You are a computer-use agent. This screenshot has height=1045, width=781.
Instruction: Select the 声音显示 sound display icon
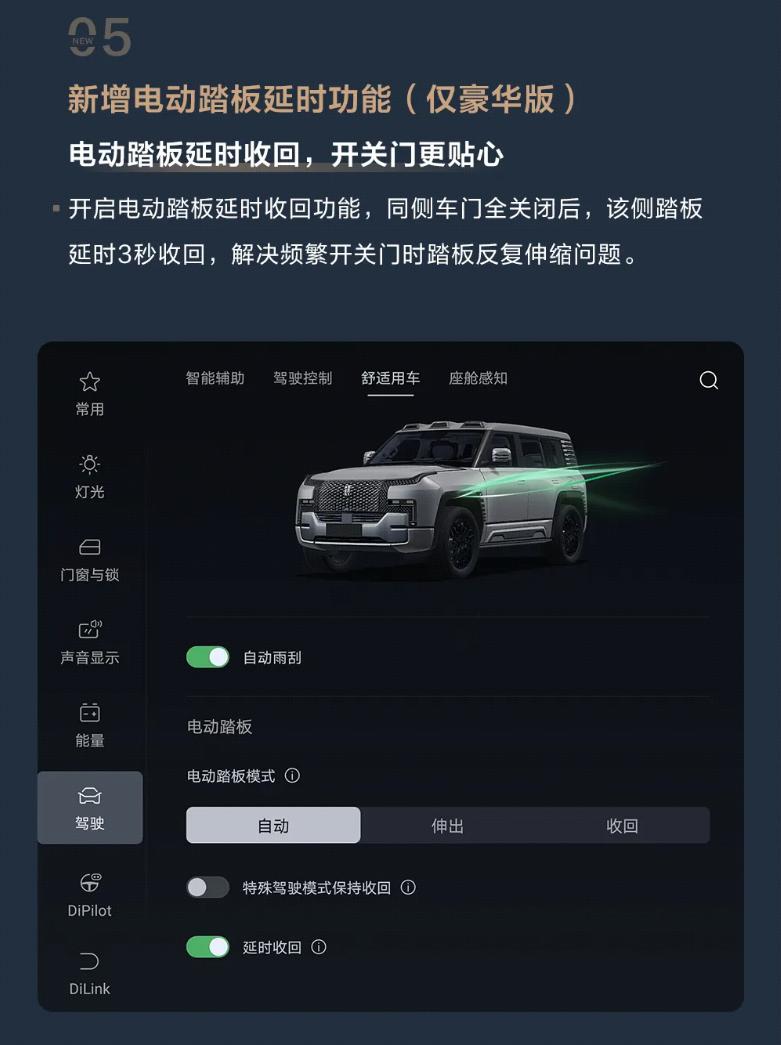pyautogui.click(x=89, y=629)
